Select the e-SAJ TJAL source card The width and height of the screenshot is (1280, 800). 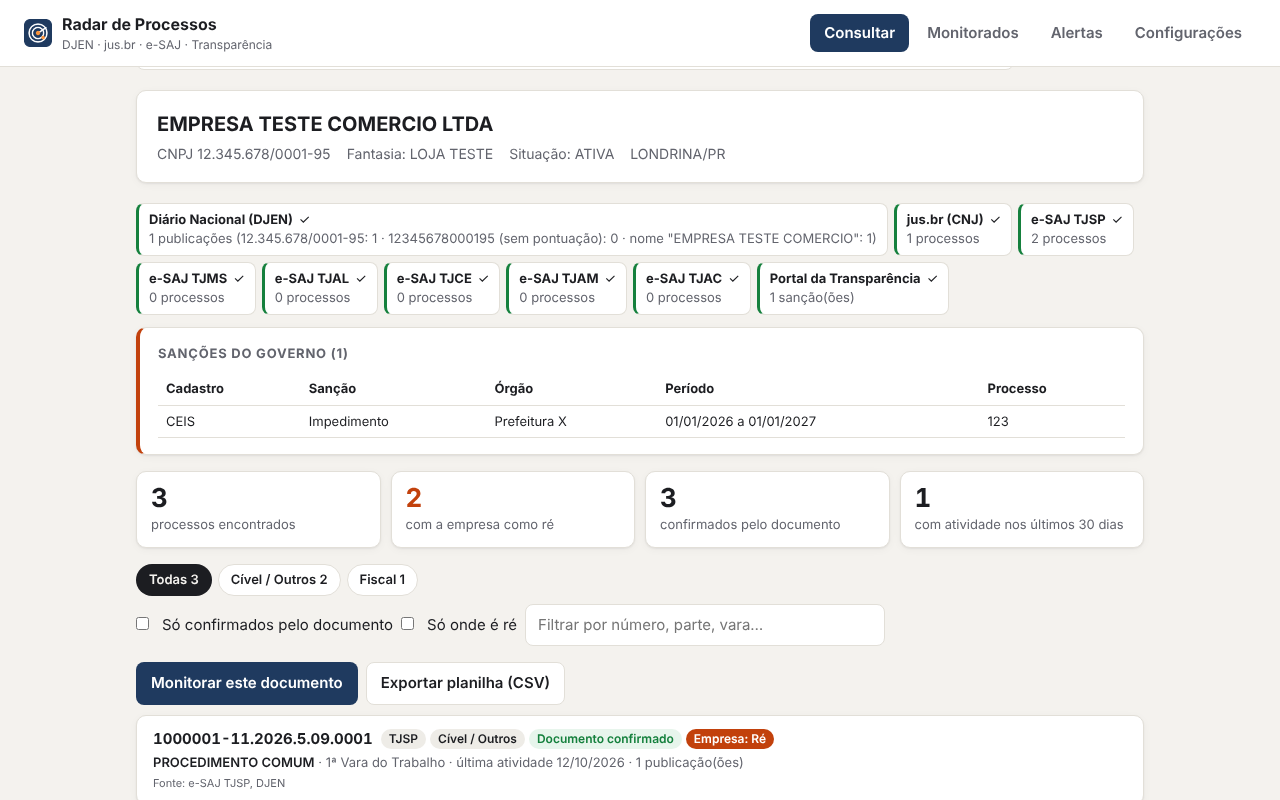[320, 288]
